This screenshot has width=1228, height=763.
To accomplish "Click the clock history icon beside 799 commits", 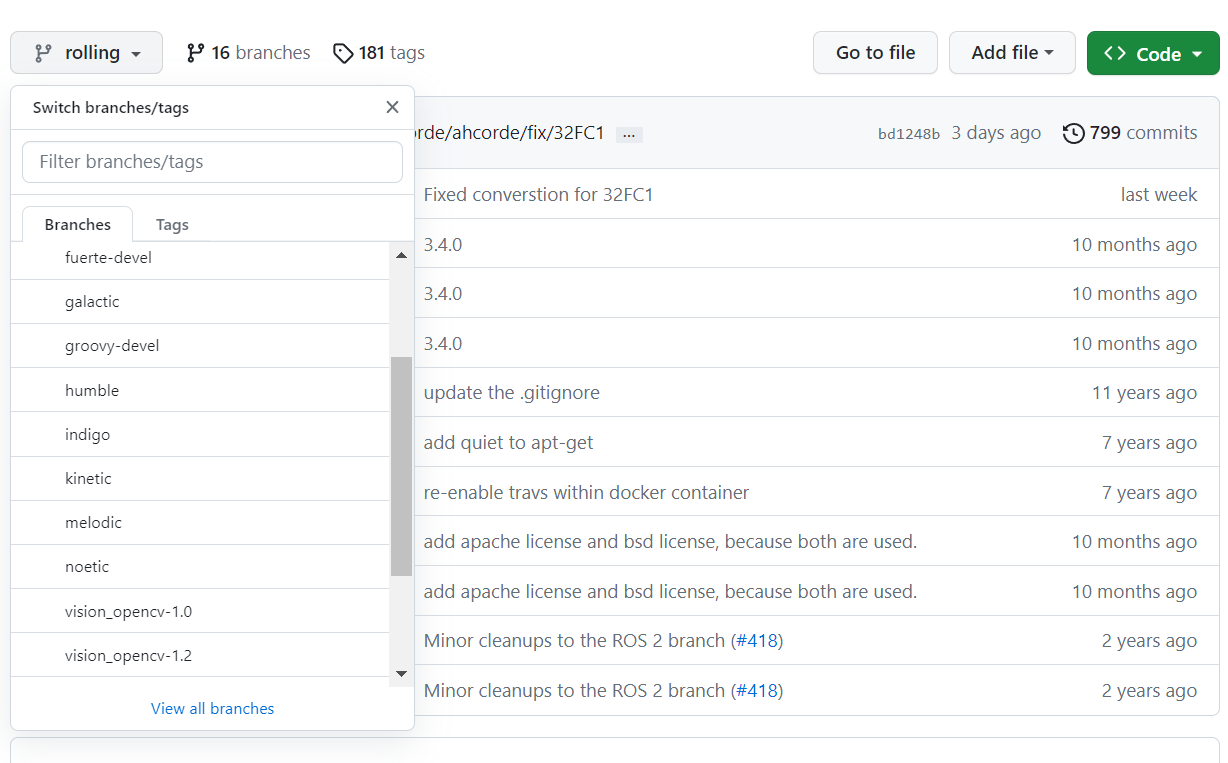I will tap(1073, 133).
